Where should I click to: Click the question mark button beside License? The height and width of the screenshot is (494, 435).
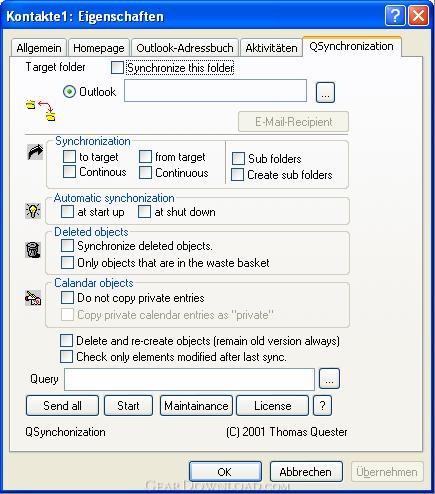tap(322, 406)
